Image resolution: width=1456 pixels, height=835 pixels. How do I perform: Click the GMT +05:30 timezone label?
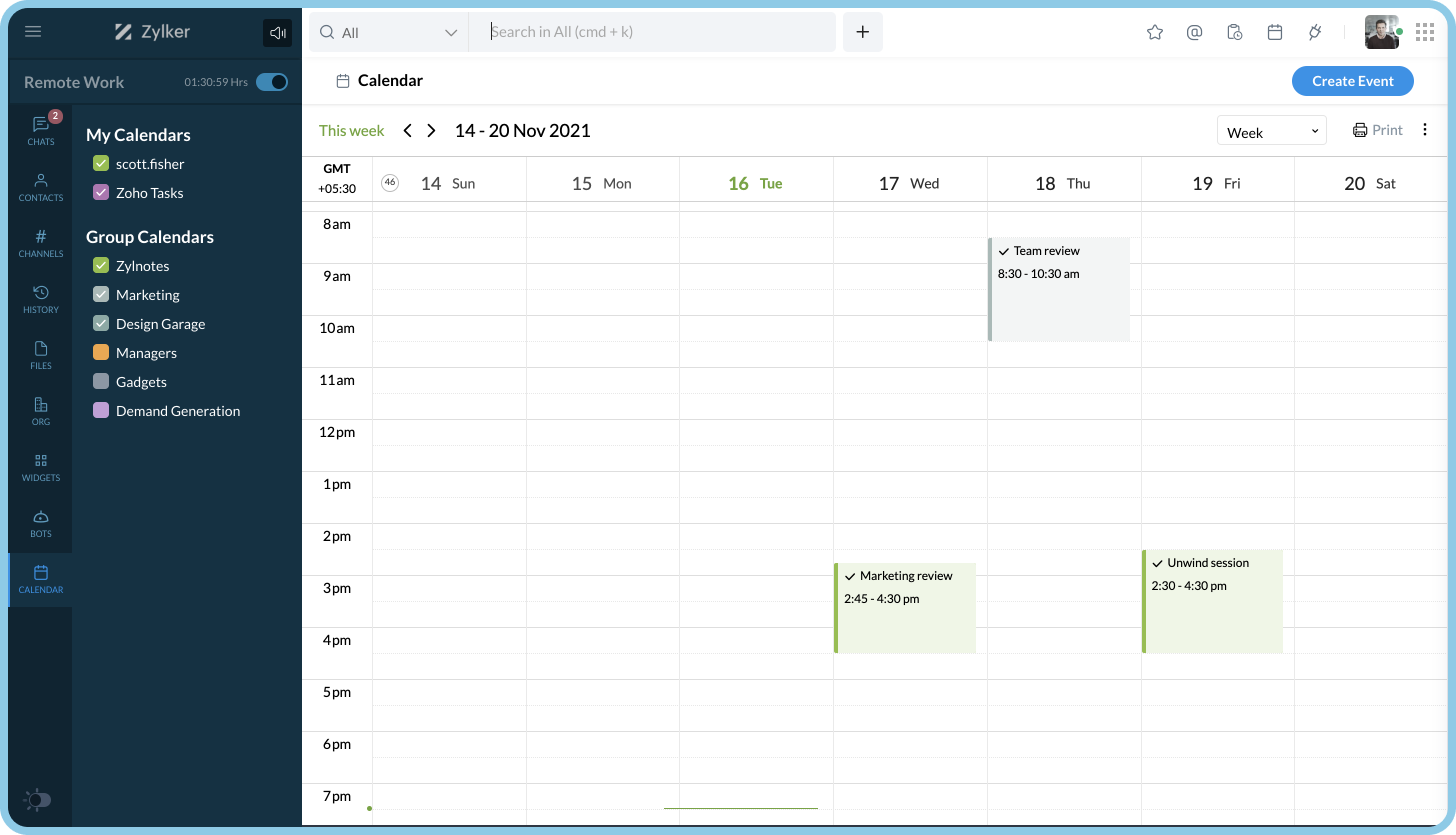[x=337, y=178]
